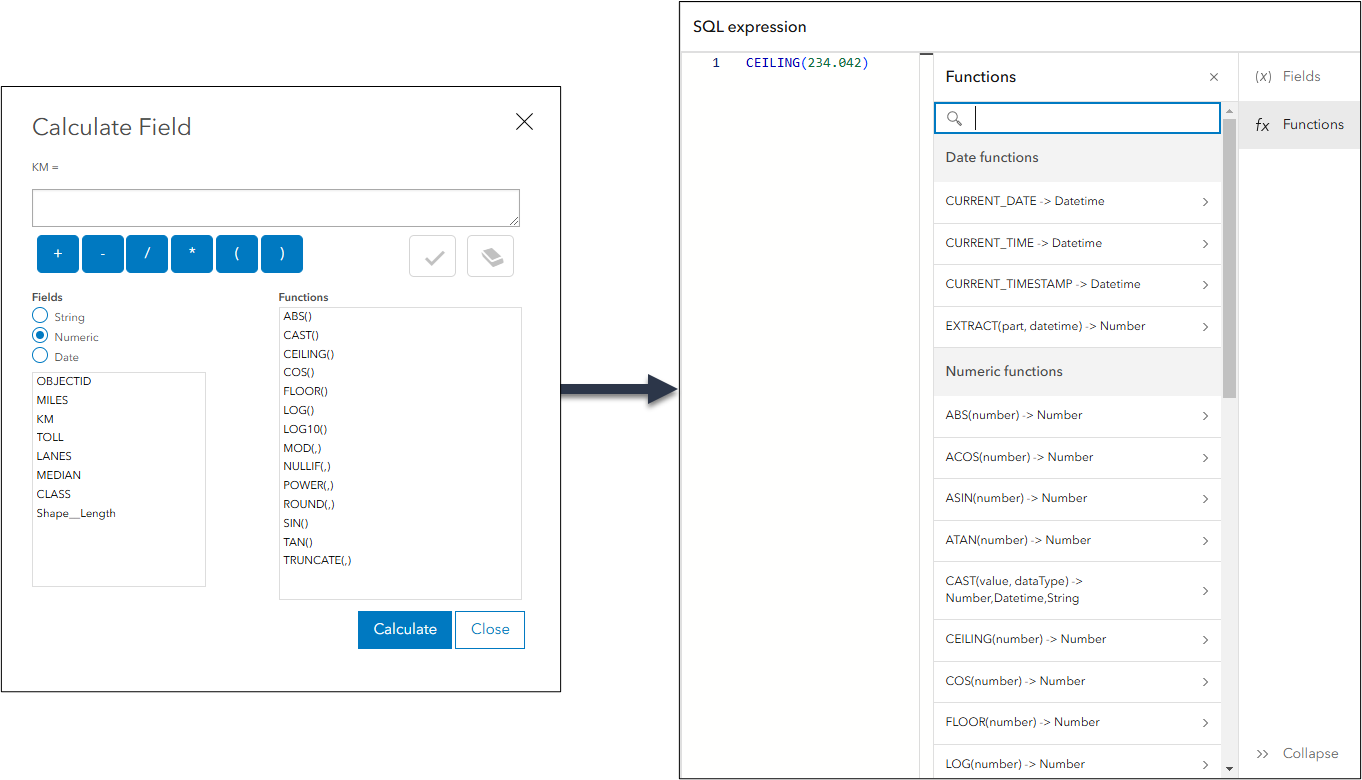Insert the subtraction operator
This screenshot has height=780, width=1362.
pyautogui.click(x=102, y=254)
